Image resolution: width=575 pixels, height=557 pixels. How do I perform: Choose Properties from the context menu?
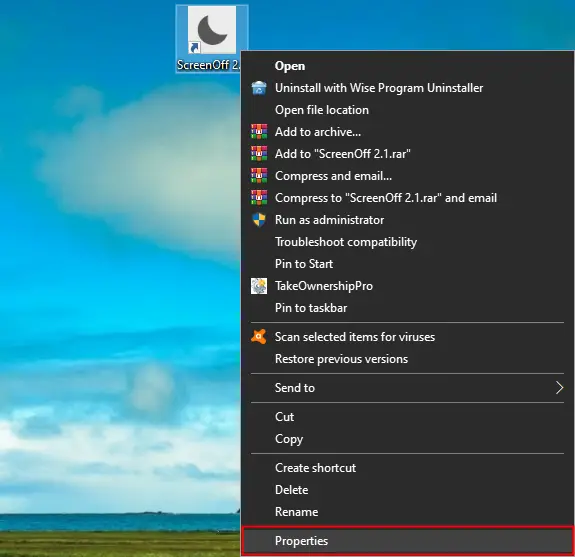click(x=407, y=540)
